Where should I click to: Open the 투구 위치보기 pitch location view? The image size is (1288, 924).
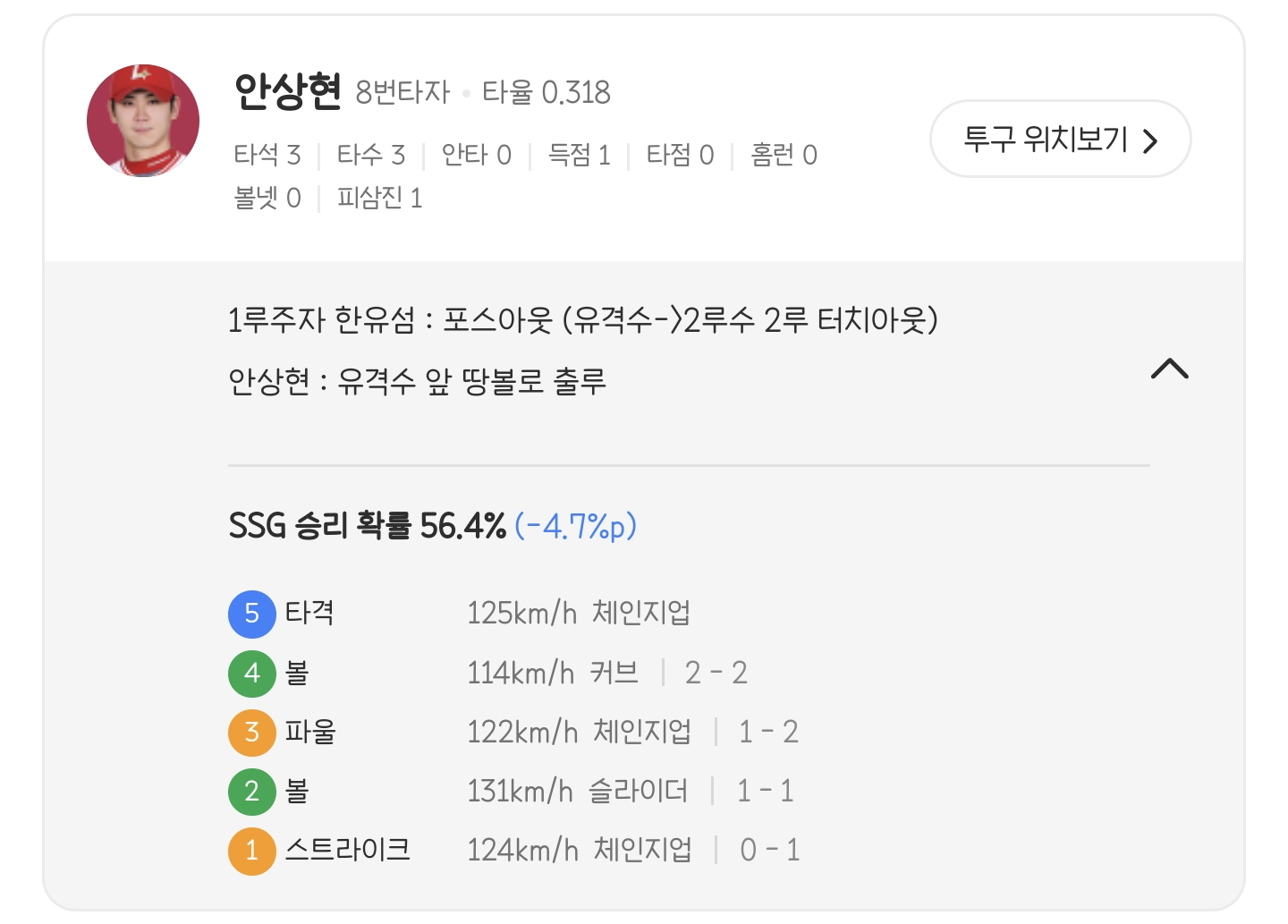click(1046, 140)
